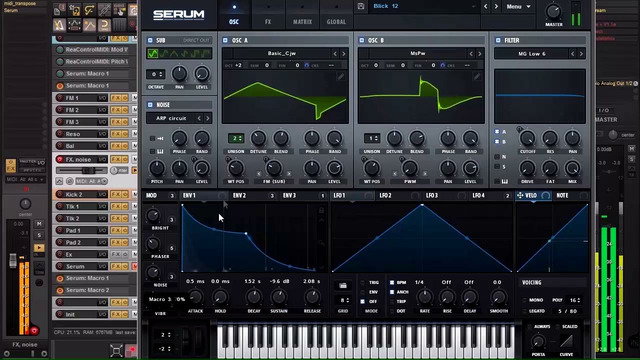
Task: Click the save preset disk icon
Action: point(361,6)
